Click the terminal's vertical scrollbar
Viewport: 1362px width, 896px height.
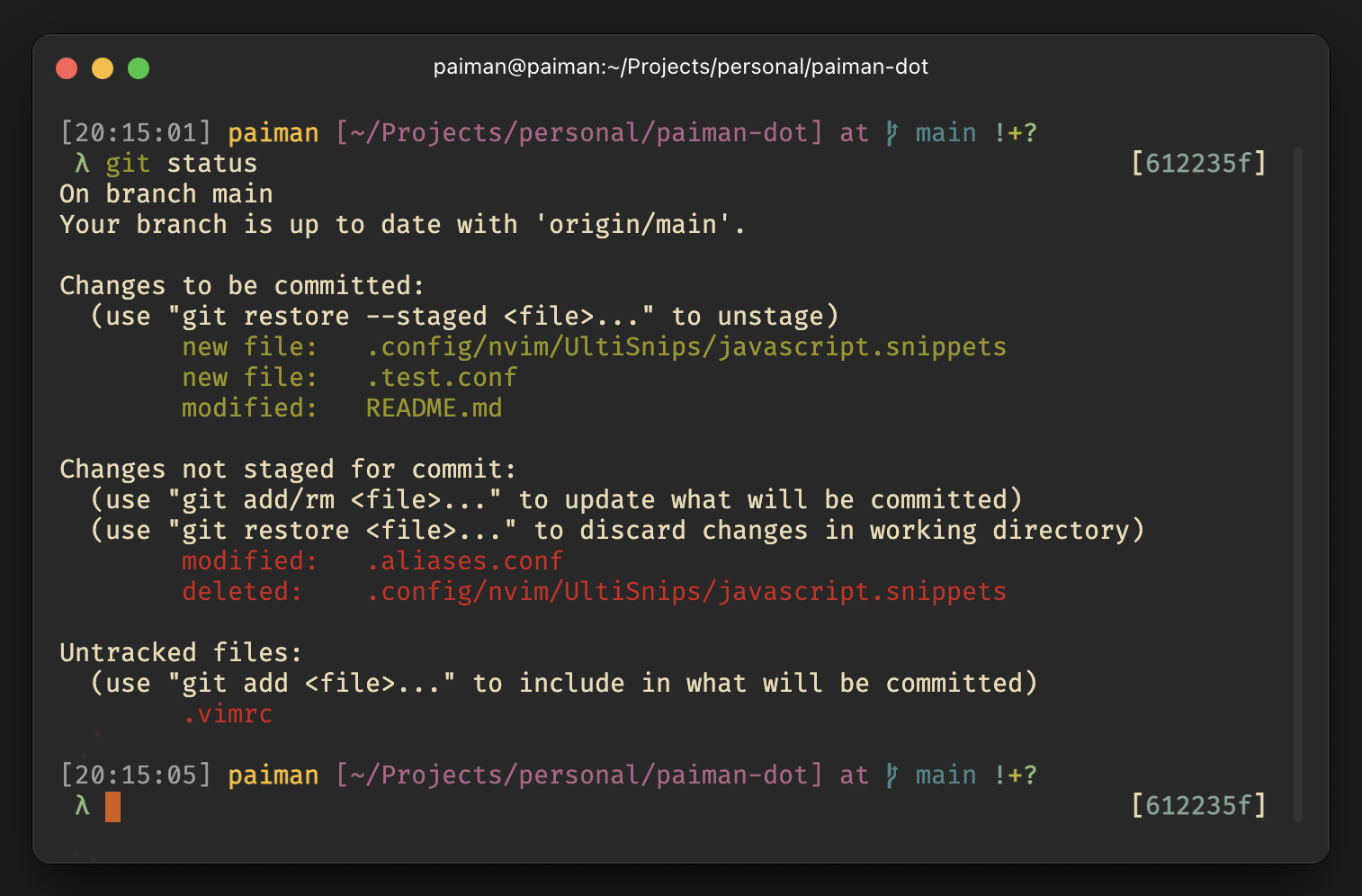pyautogui.click(x=1297, y=484)
